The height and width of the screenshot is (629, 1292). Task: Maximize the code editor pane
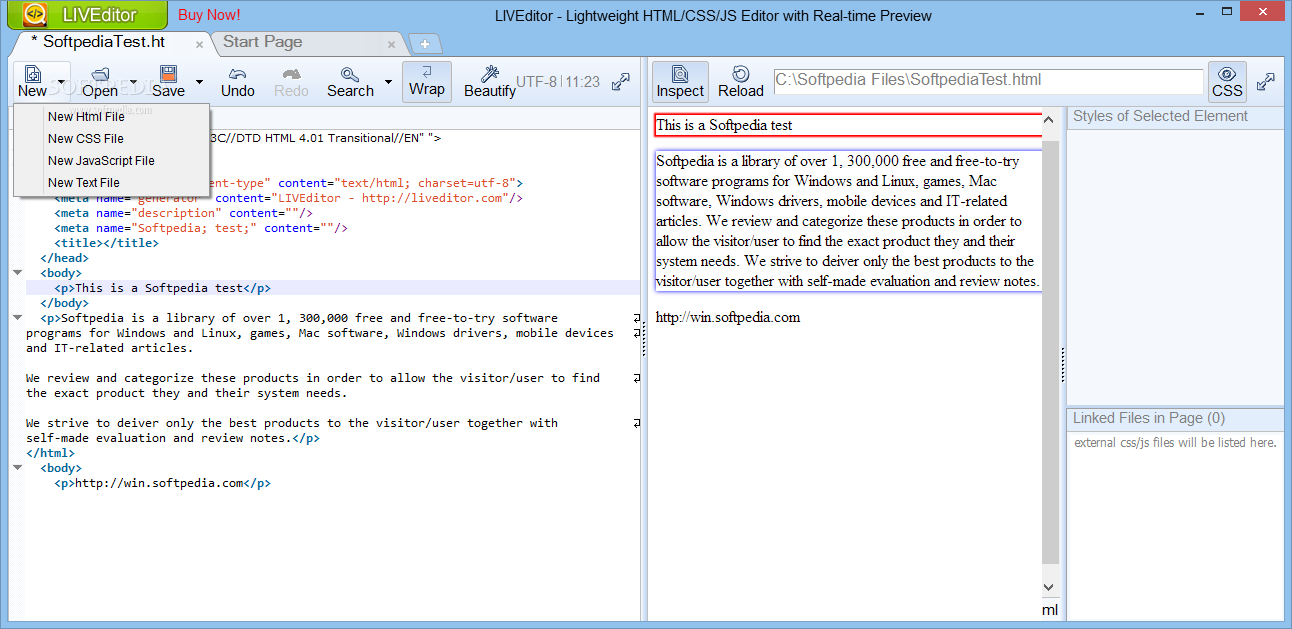(621, 82)
